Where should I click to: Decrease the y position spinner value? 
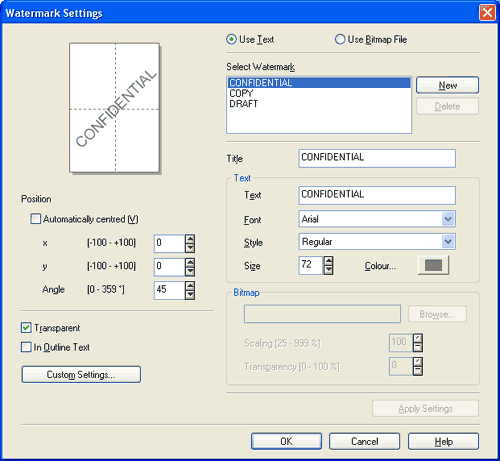click(190, 272)
